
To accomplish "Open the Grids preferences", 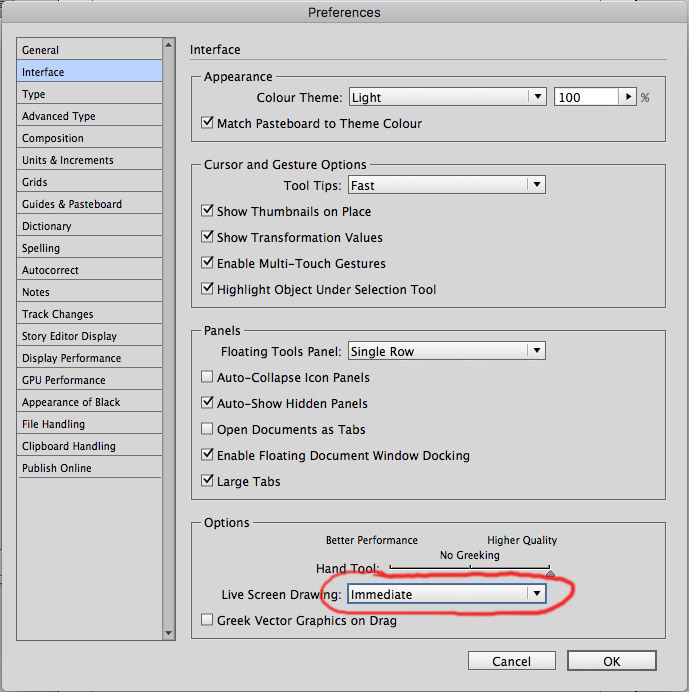I will [x=90, y=182].
